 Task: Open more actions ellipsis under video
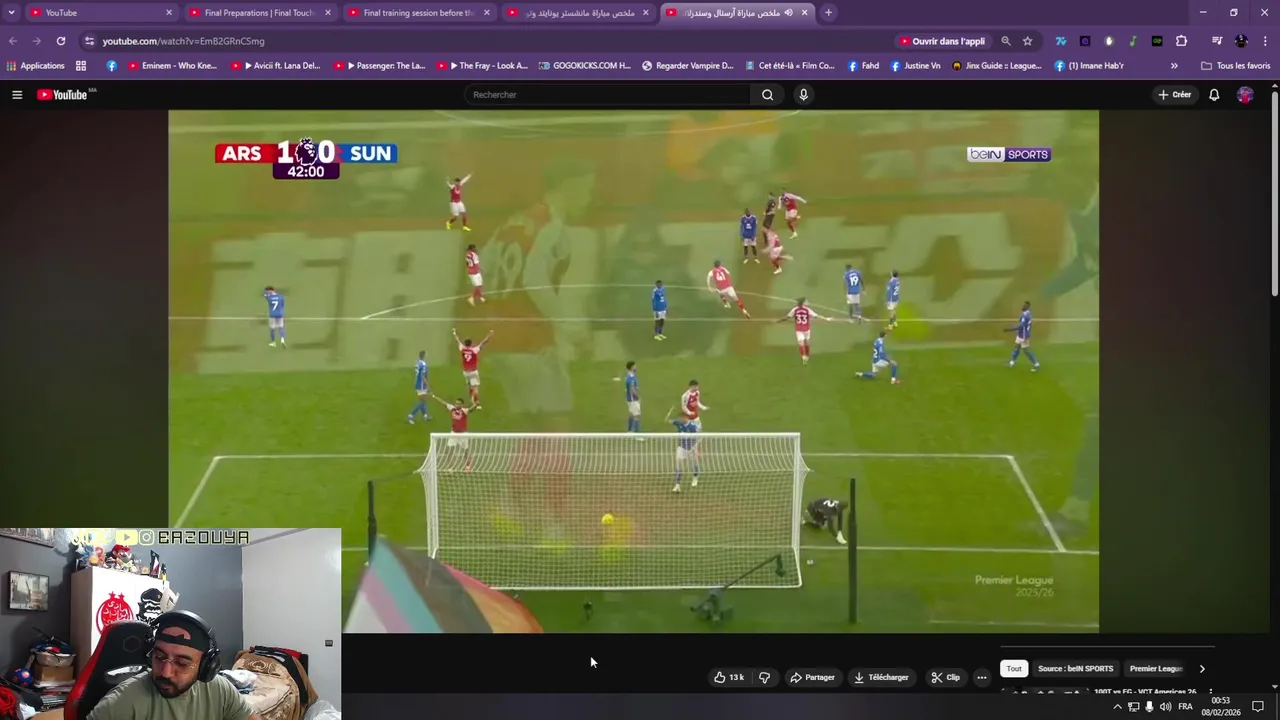(982, 677)
